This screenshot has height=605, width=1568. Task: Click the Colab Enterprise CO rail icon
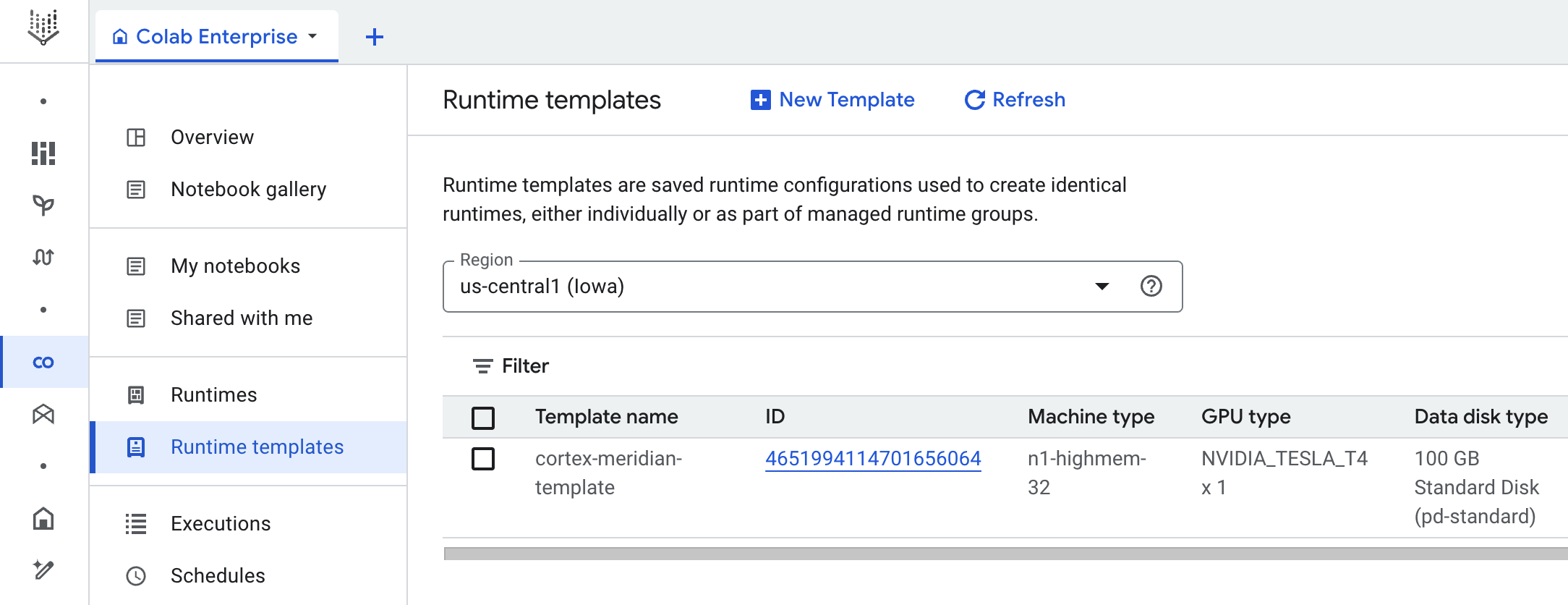click(x=43, y=362)
